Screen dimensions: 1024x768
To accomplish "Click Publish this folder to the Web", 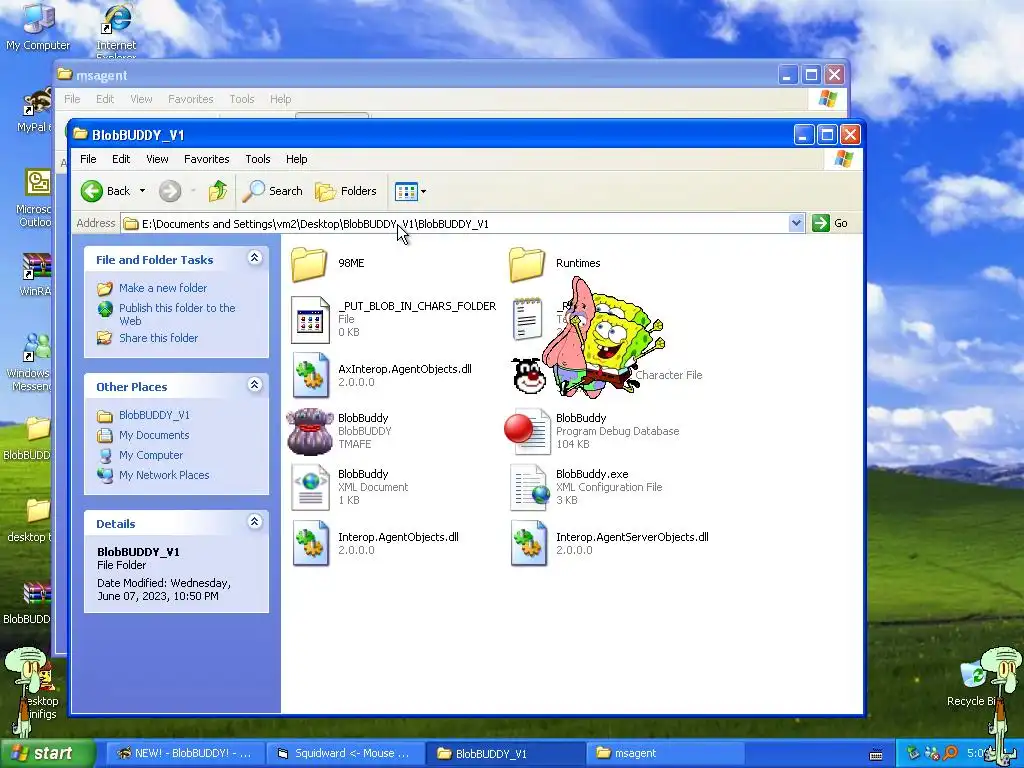I will pos(177,314).
